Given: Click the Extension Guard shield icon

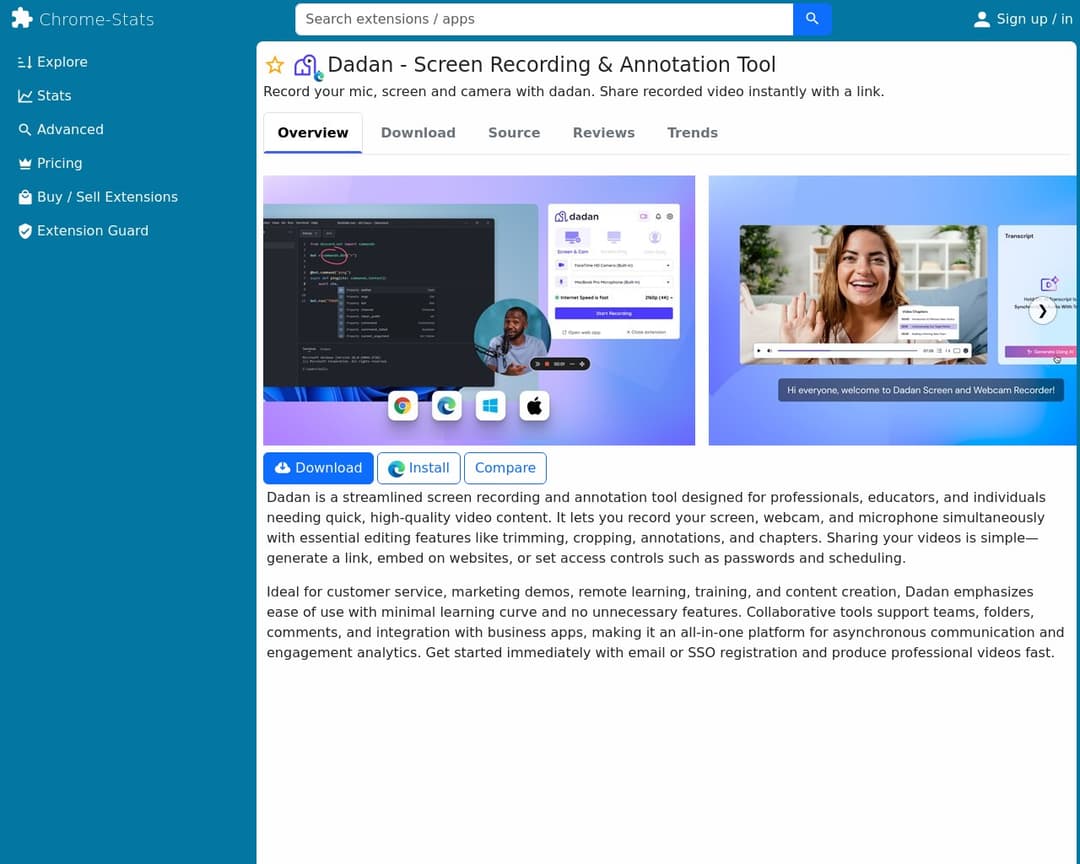Looking at the screenshot, I should (x=25, y=231).
